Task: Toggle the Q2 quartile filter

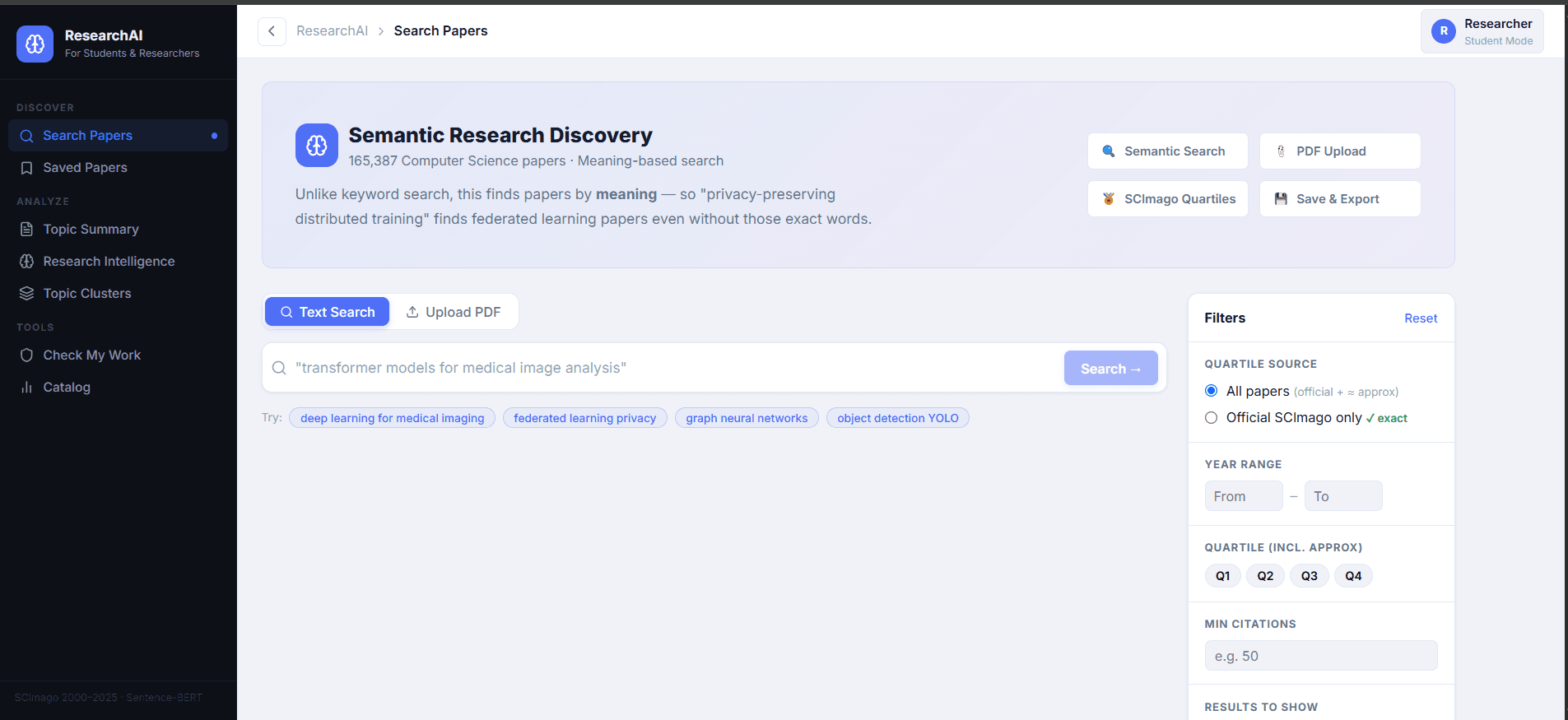Action: (1265, 576)
